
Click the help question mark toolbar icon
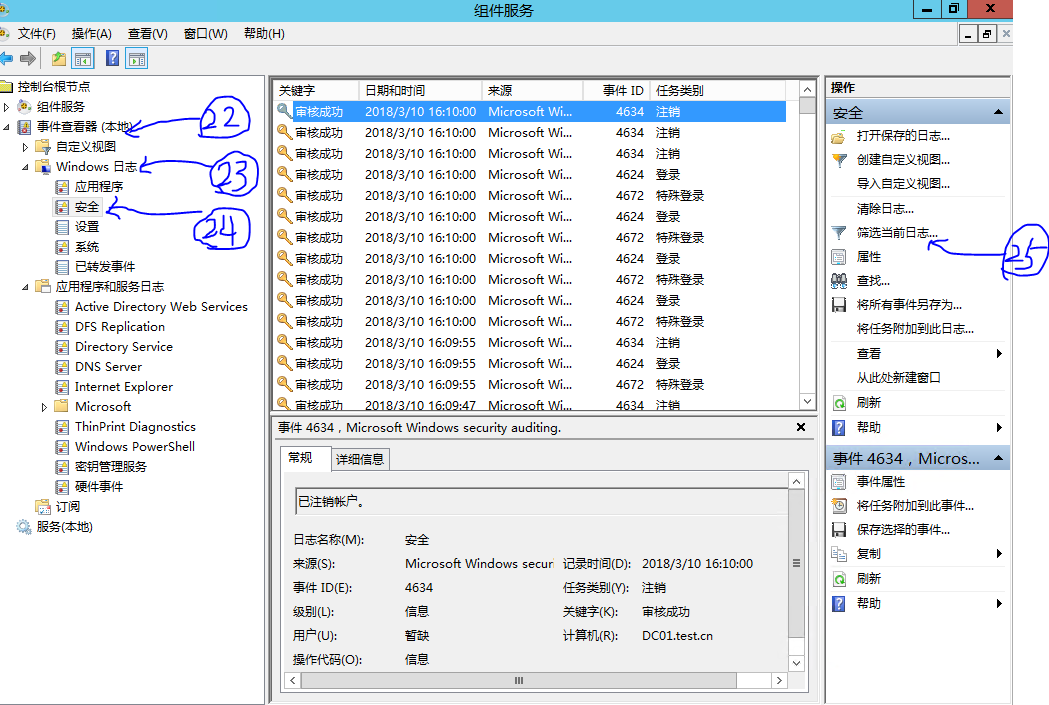tap(112, 57)
